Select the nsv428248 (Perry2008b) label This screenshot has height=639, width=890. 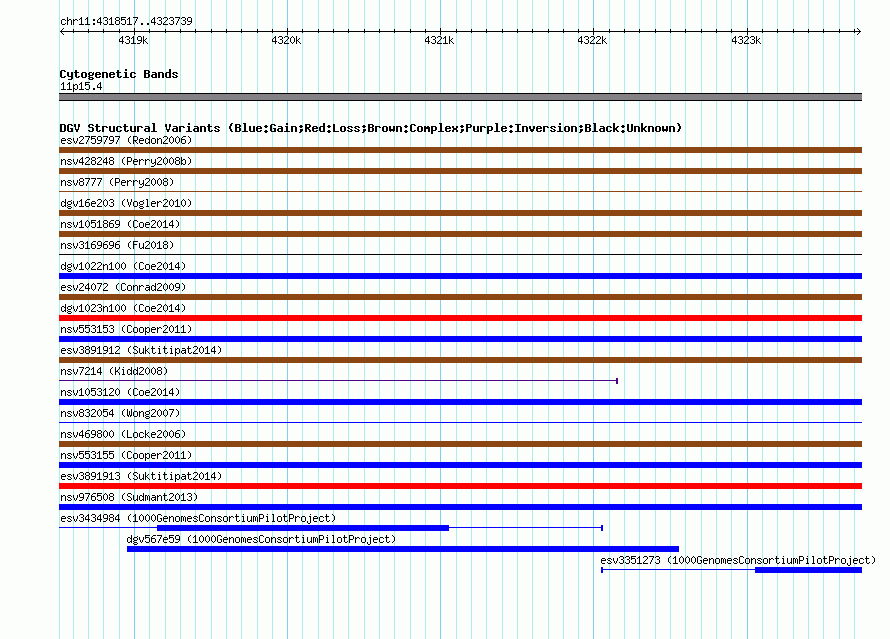[126, 161]
